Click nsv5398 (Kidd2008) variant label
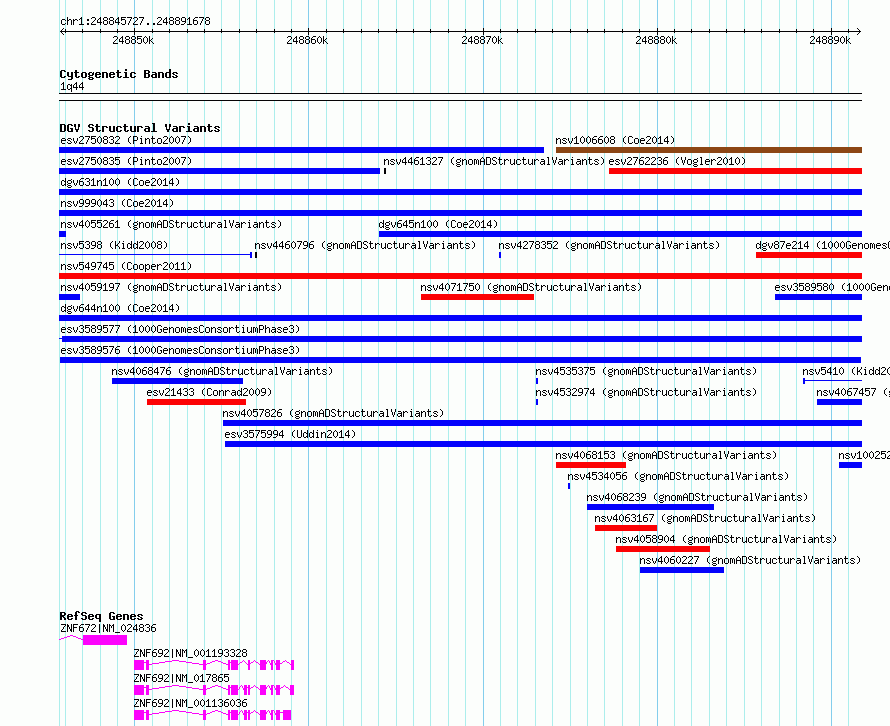 click(x=114, y=245)
